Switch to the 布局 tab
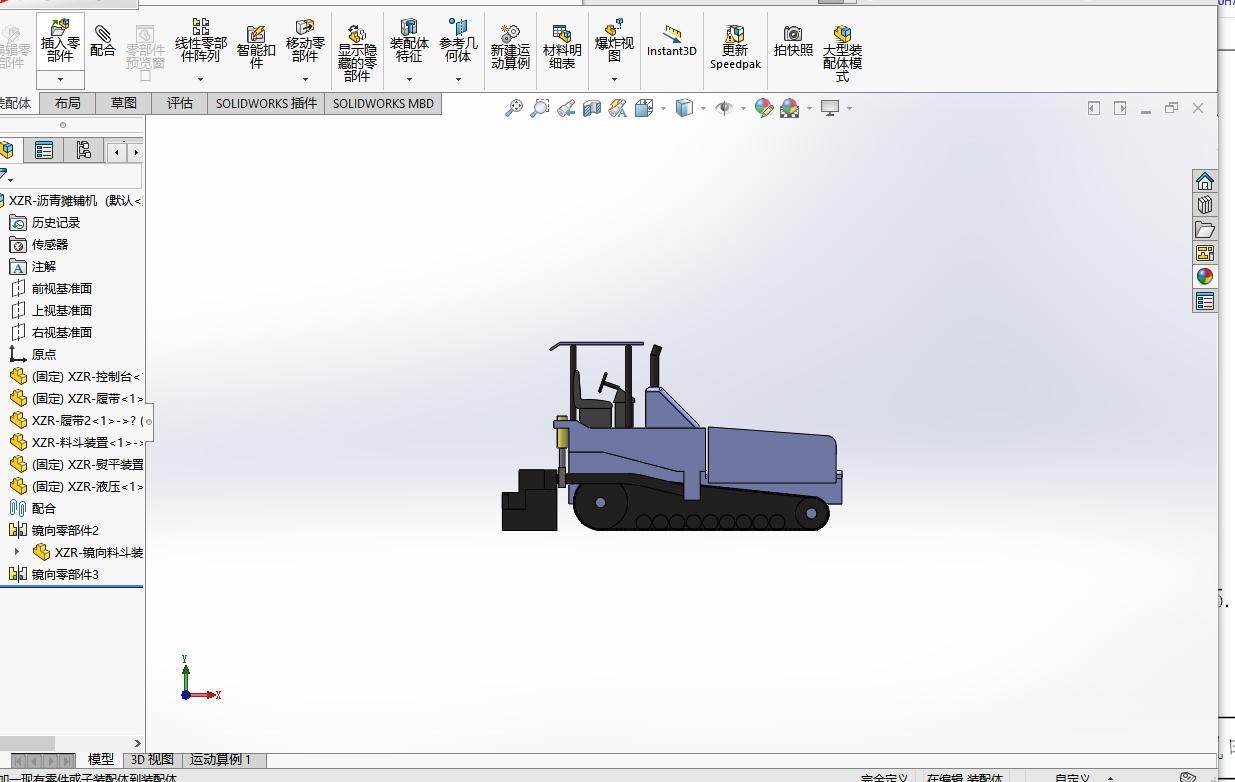Viewport: 1235px width, 782px height. 68,103
